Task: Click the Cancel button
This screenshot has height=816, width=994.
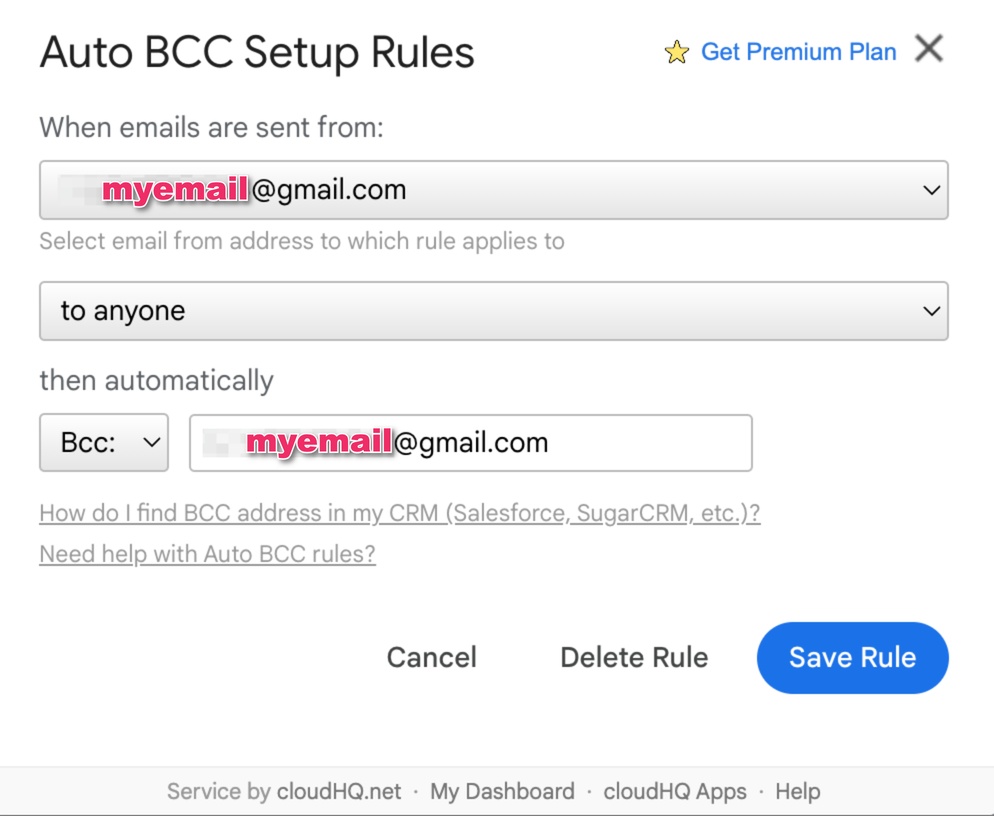Action: click(x=432, y=657)
